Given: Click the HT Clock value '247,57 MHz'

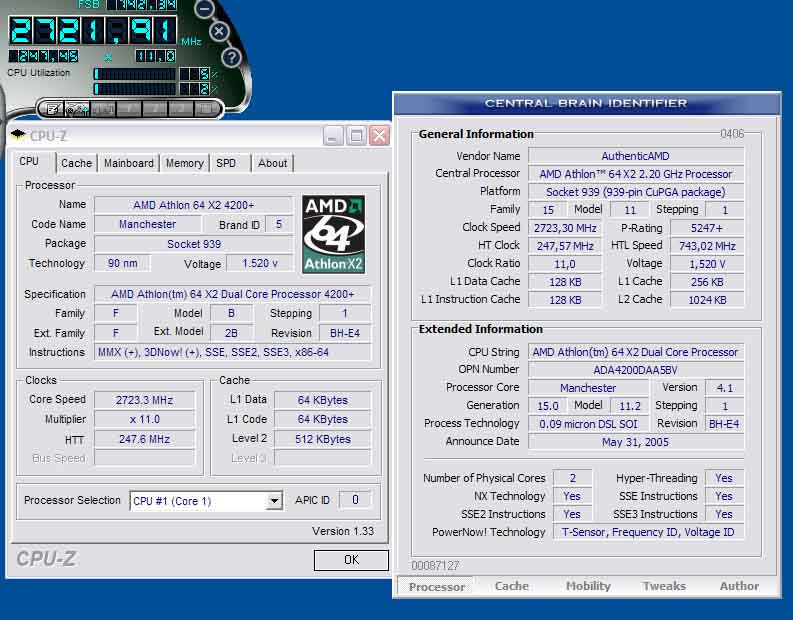Looking at the screenshot, I should tap(565, 246).
